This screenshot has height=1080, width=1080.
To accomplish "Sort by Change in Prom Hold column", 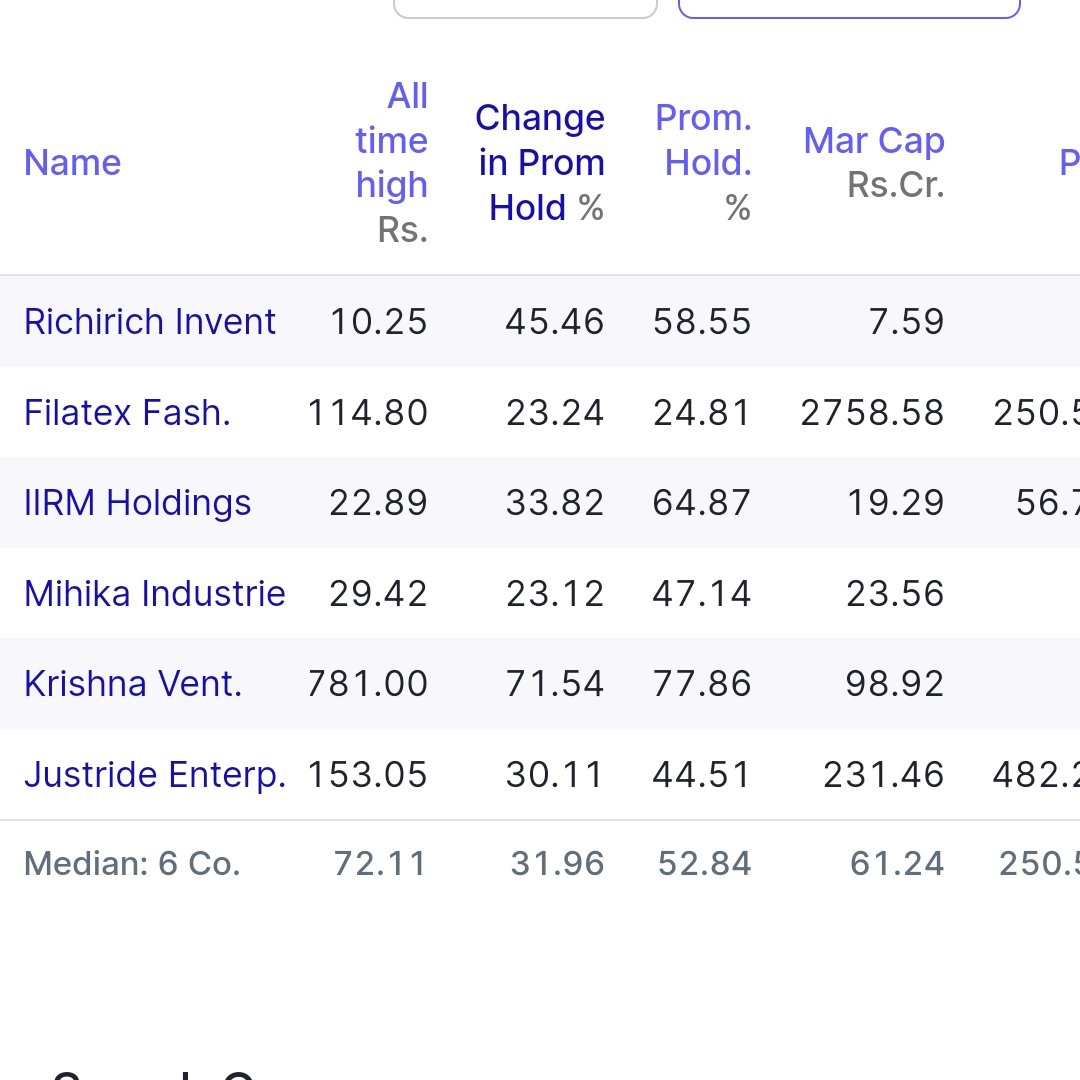I will (x=540, y=163).
